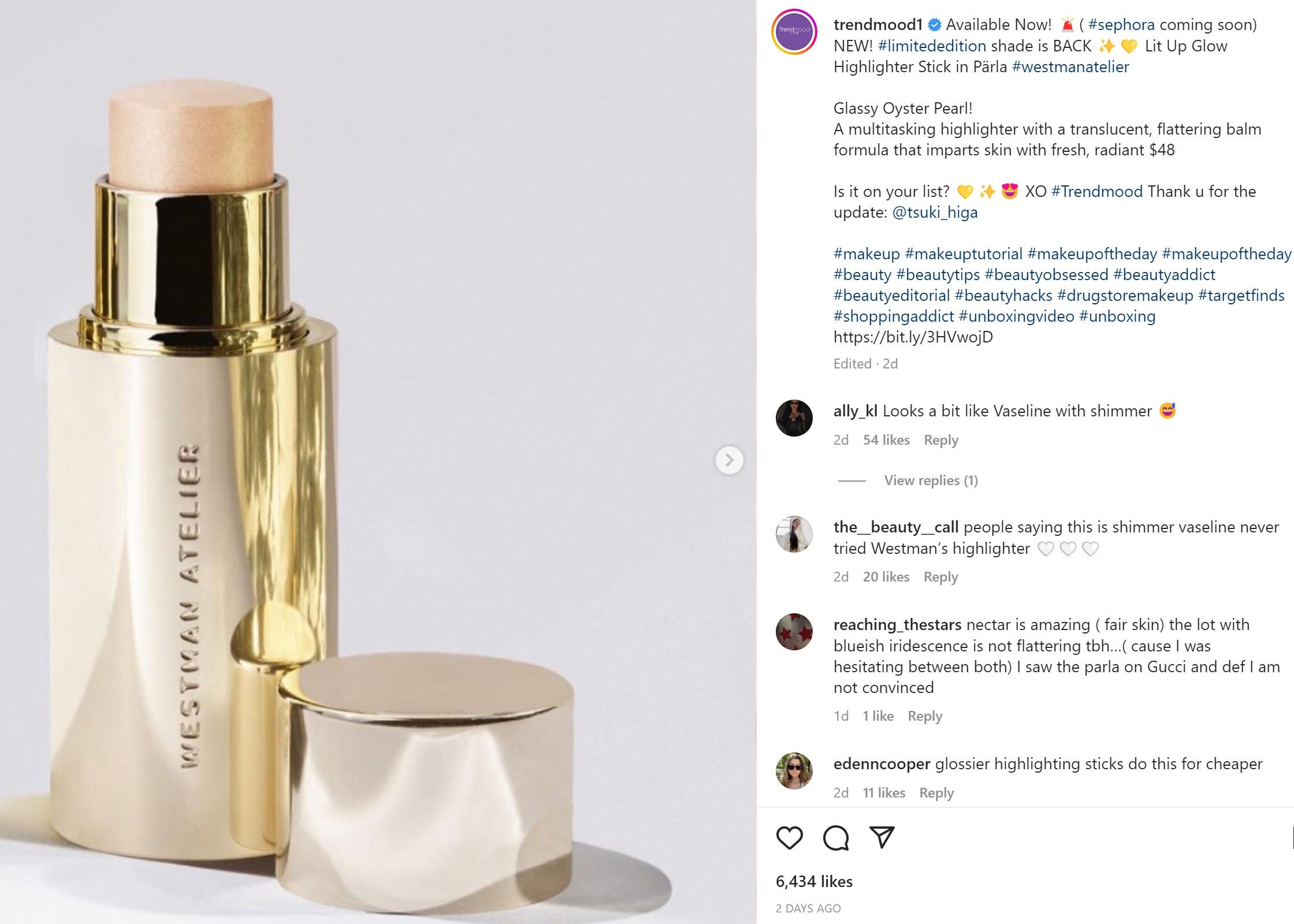Click the Westman Atelier product photo
The image size is (1294, 924).
click(x=378, y=462)
